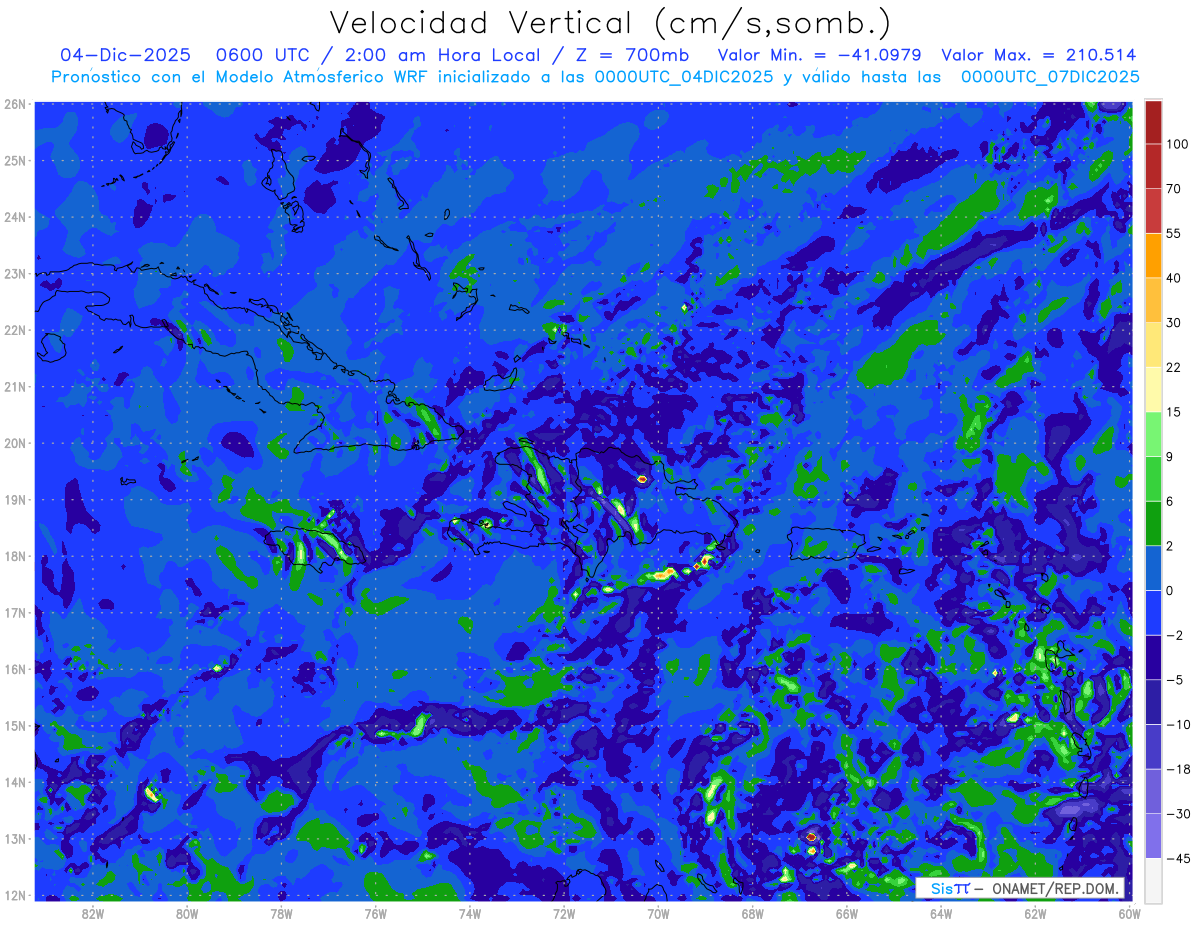Click the 40 value on the color scale

(1174, 278)
